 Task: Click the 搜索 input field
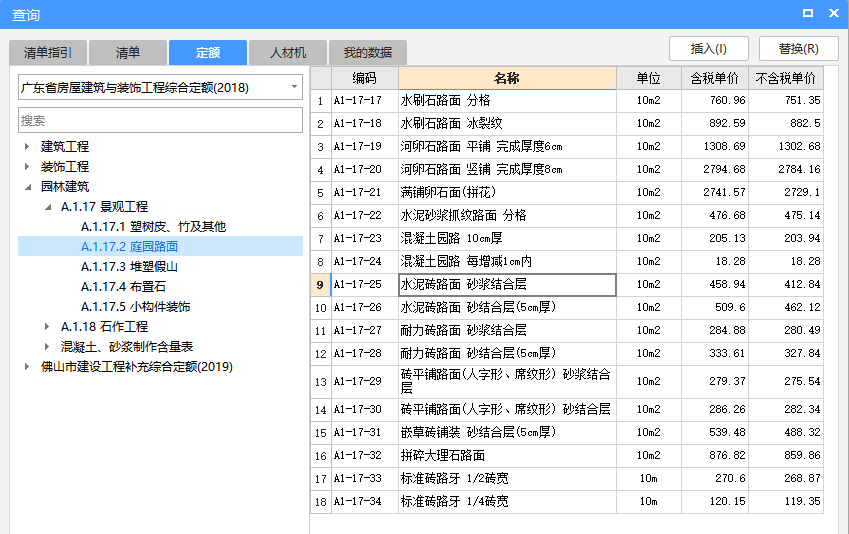click(160, 120)
